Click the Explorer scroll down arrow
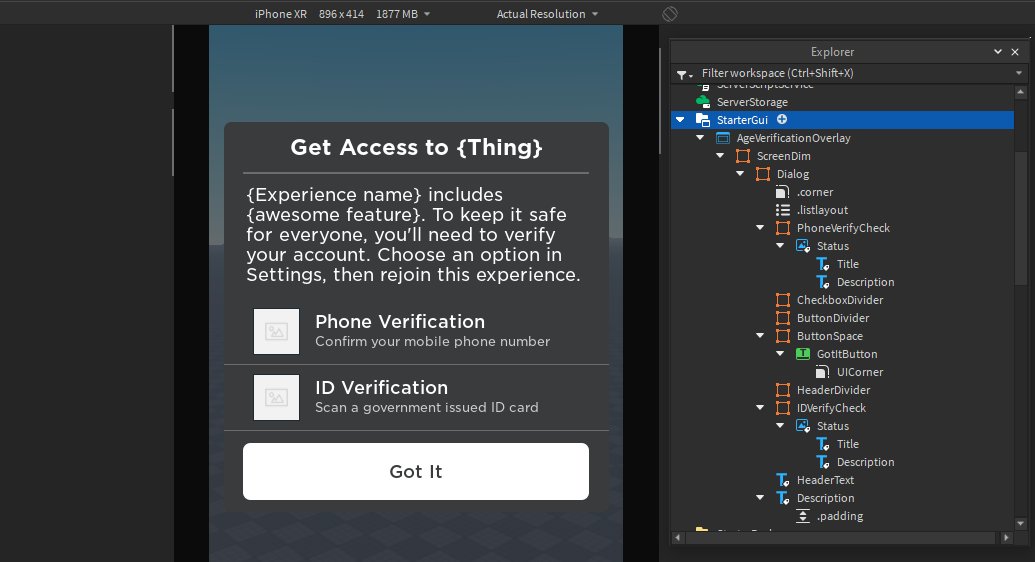The width and height of the screenshot is (1035, 562). [1020, 524]
